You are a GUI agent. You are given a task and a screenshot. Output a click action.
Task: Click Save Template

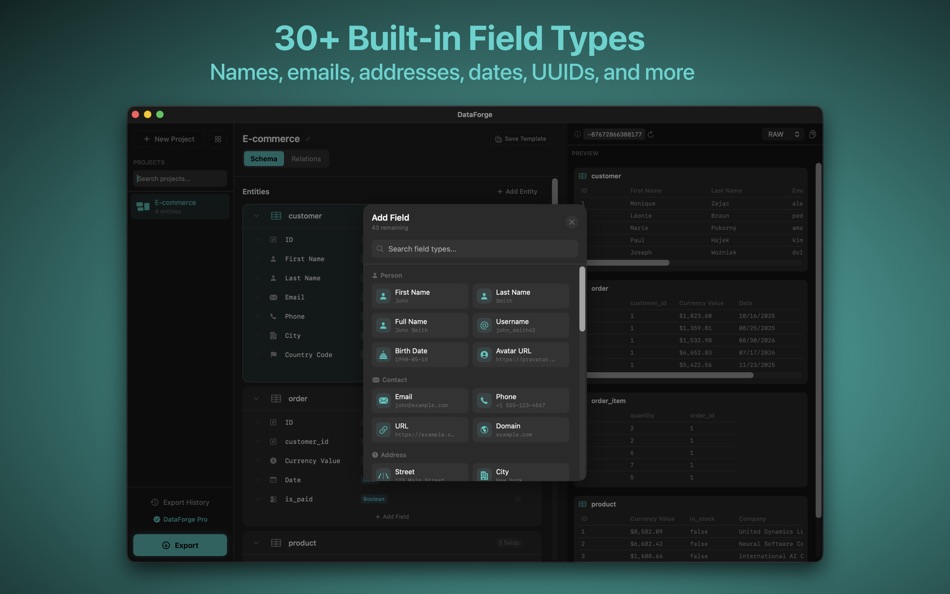click(x=521, y=138)
